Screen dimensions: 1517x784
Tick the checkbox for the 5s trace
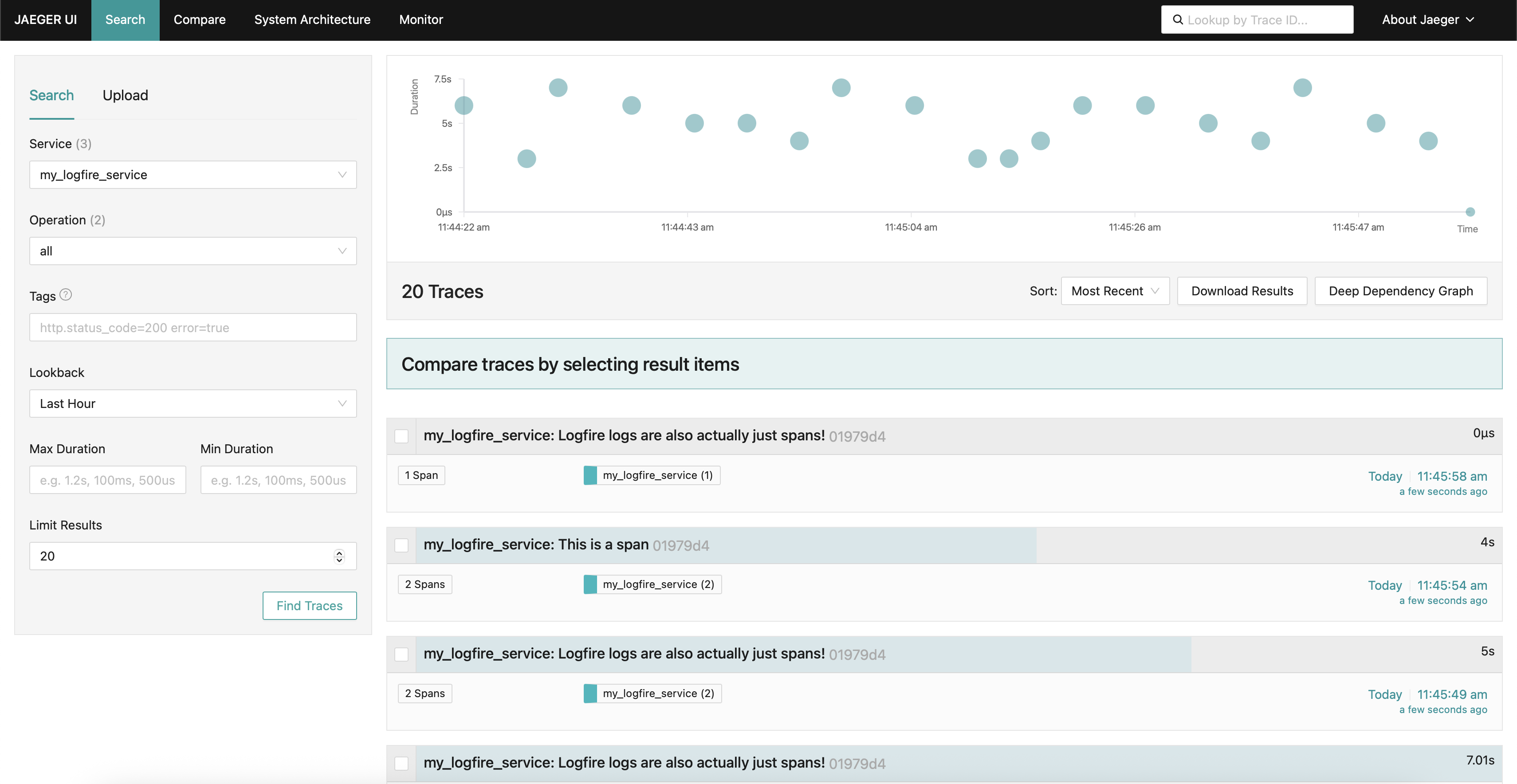(401, 654)
